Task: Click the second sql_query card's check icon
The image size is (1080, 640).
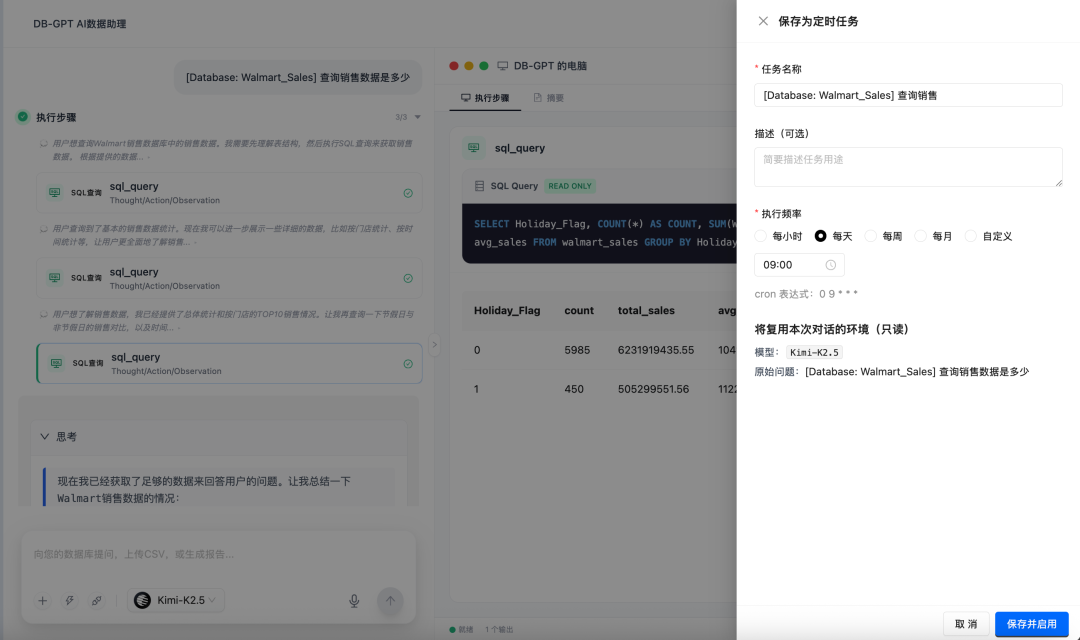Action: (408, 278)
